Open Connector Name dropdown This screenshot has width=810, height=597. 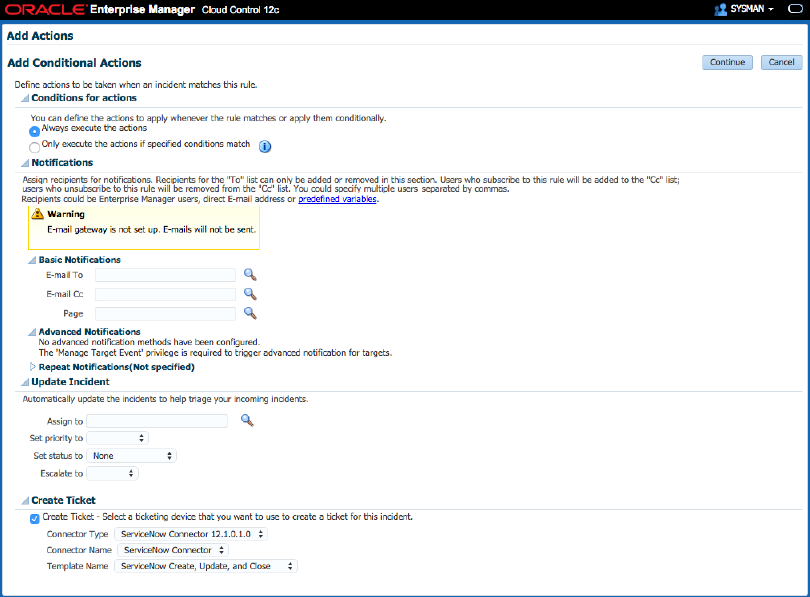[x=173, y=550]
